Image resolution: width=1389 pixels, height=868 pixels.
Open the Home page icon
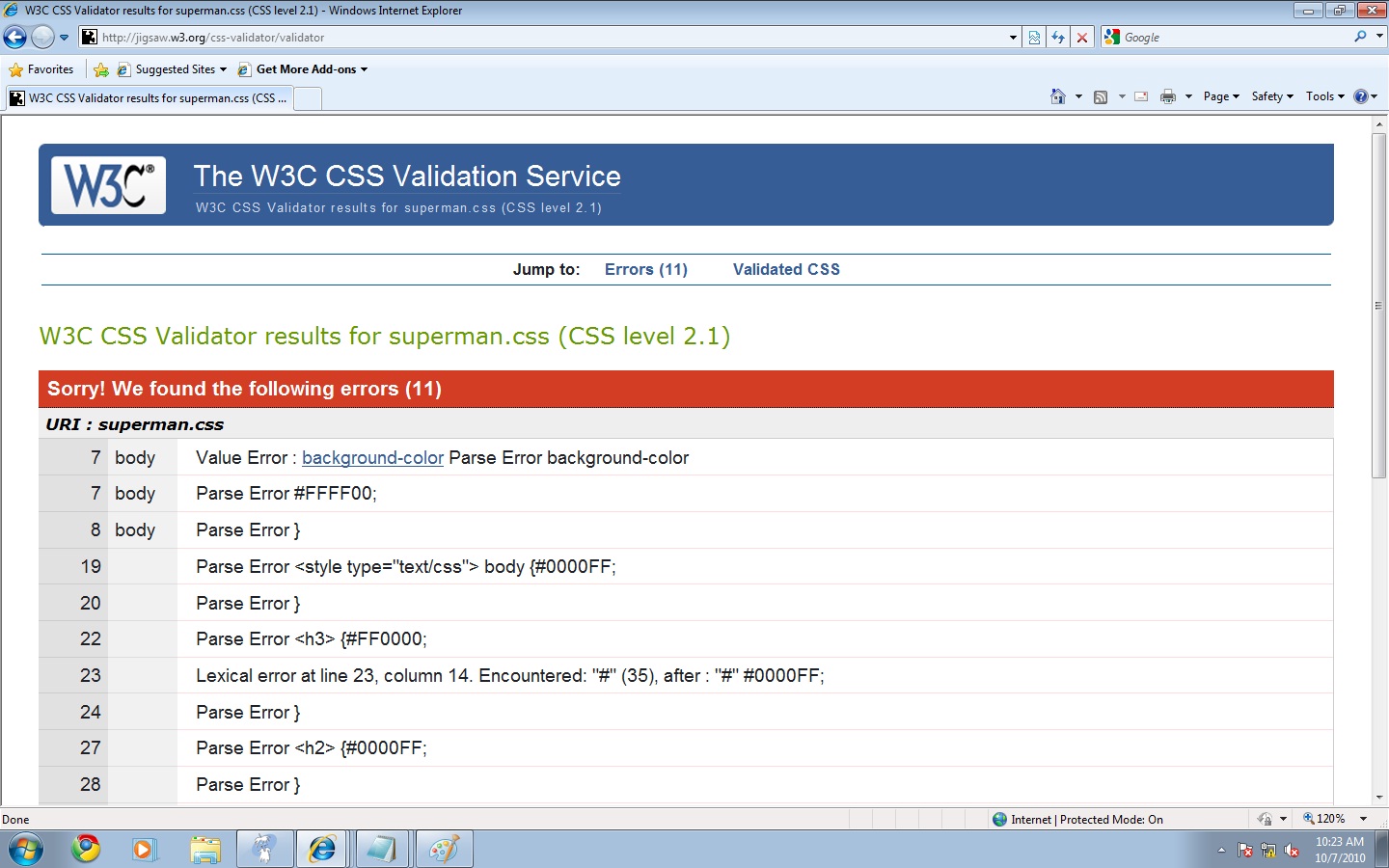tap(1058, 96)
